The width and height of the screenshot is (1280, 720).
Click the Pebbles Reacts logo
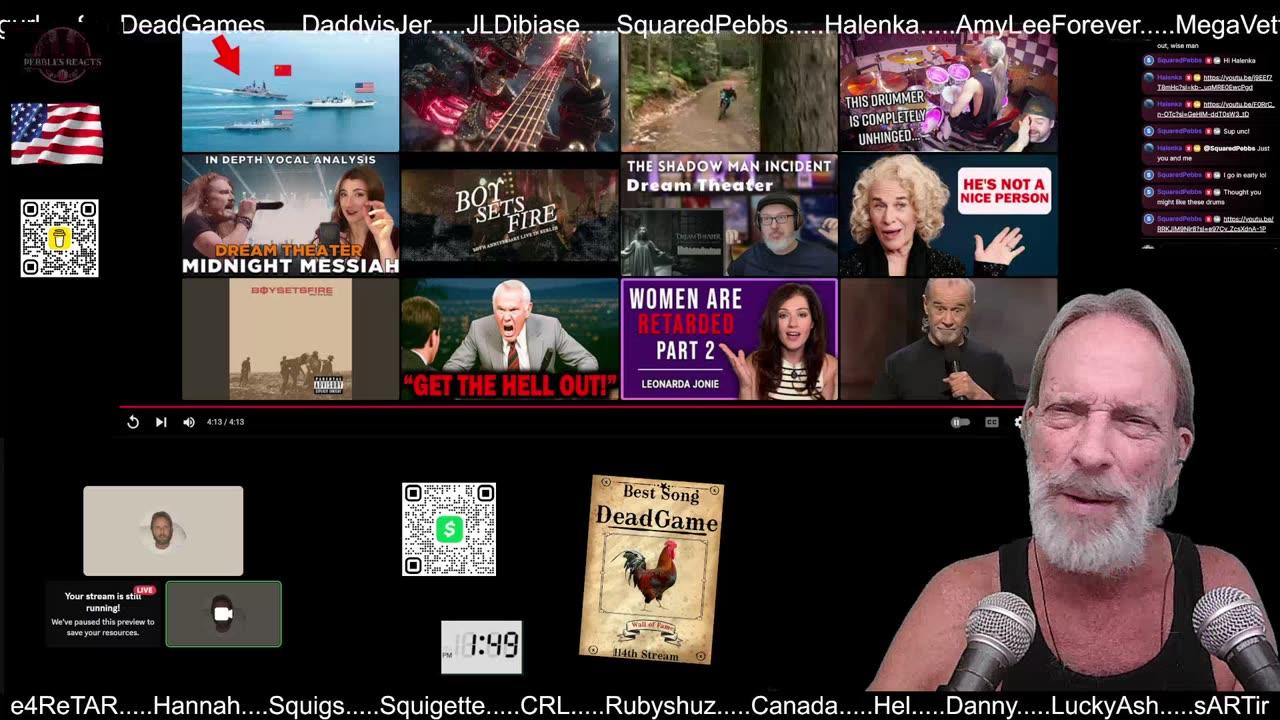coord(62,56)
